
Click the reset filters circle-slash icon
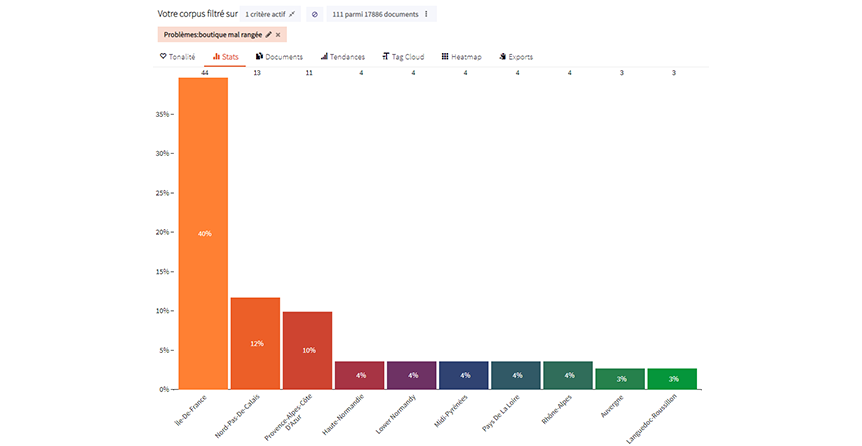[314, 14]
